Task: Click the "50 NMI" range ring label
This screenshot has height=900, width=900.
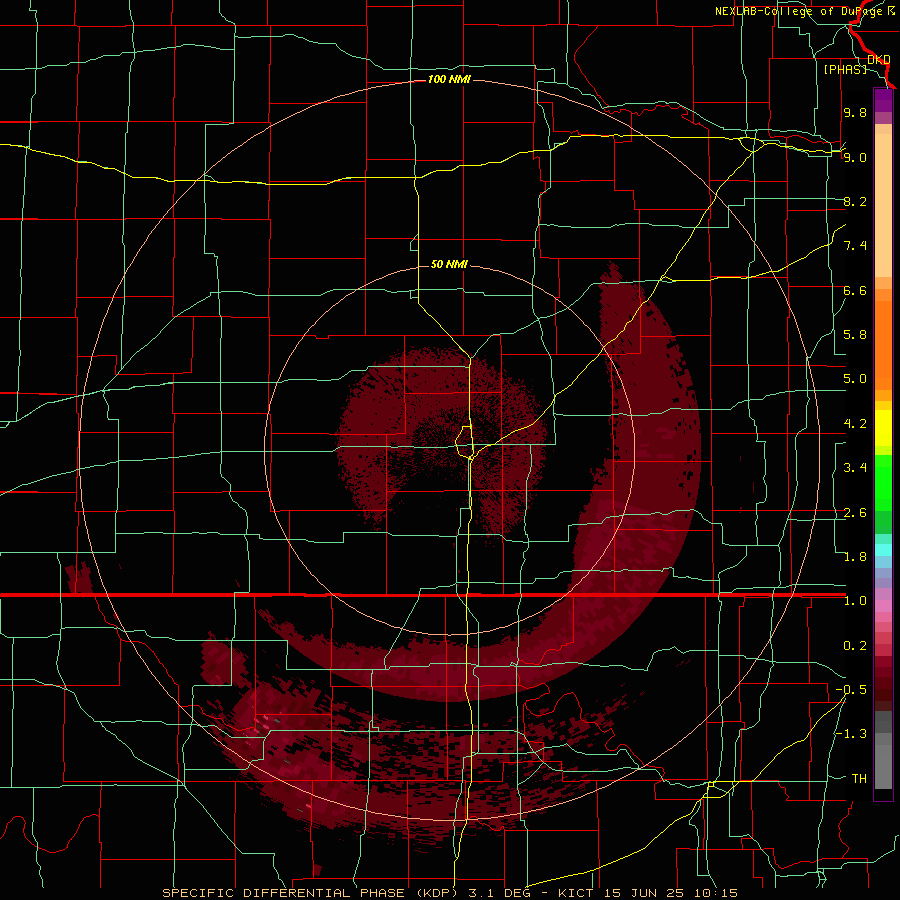Action: (449, 264)
